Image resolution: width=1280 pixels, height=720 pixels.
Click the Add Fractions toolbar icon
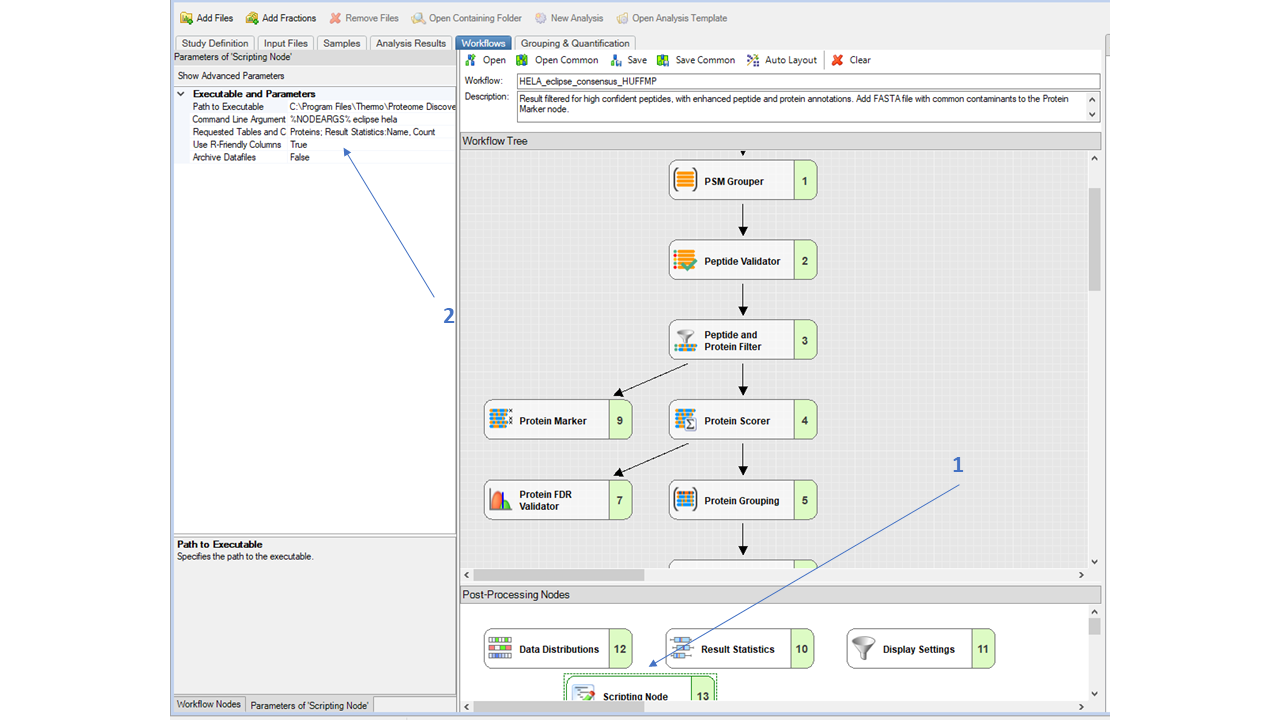[x=253, y=17]
